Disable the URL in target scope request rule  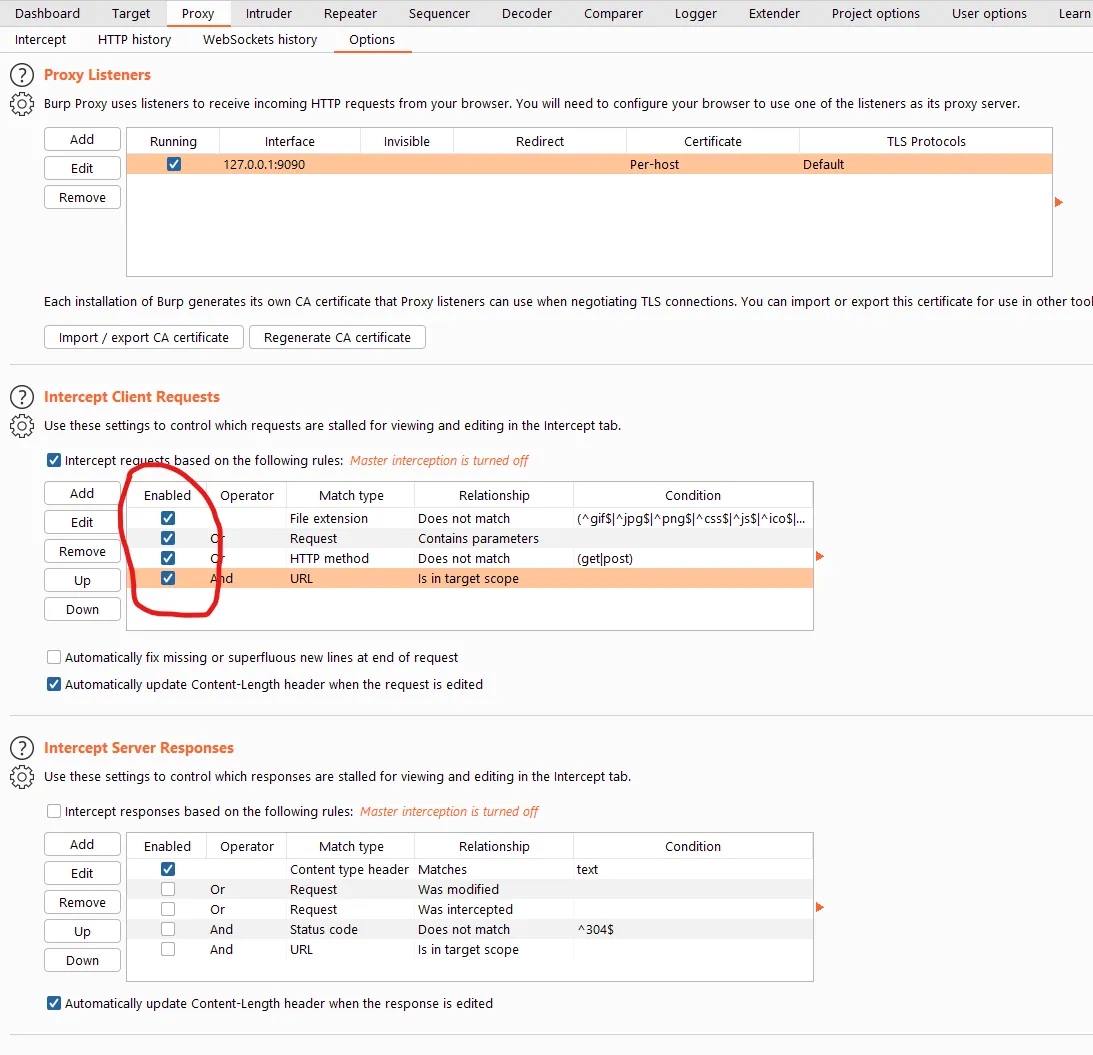(x=168, y=578)
